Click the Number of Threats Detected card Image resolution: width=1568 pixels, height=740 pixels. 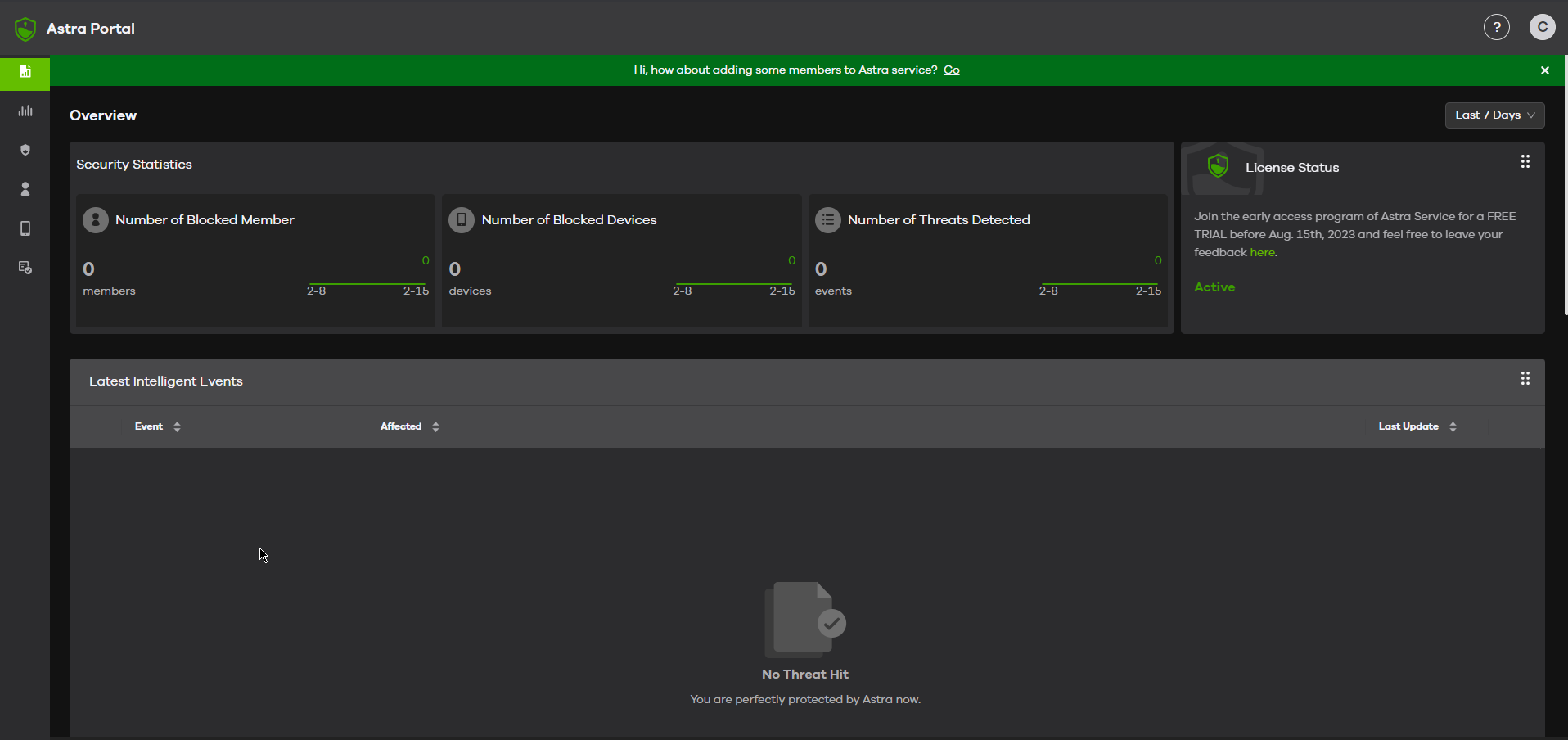pyautogui.click(x=987, y=260)
